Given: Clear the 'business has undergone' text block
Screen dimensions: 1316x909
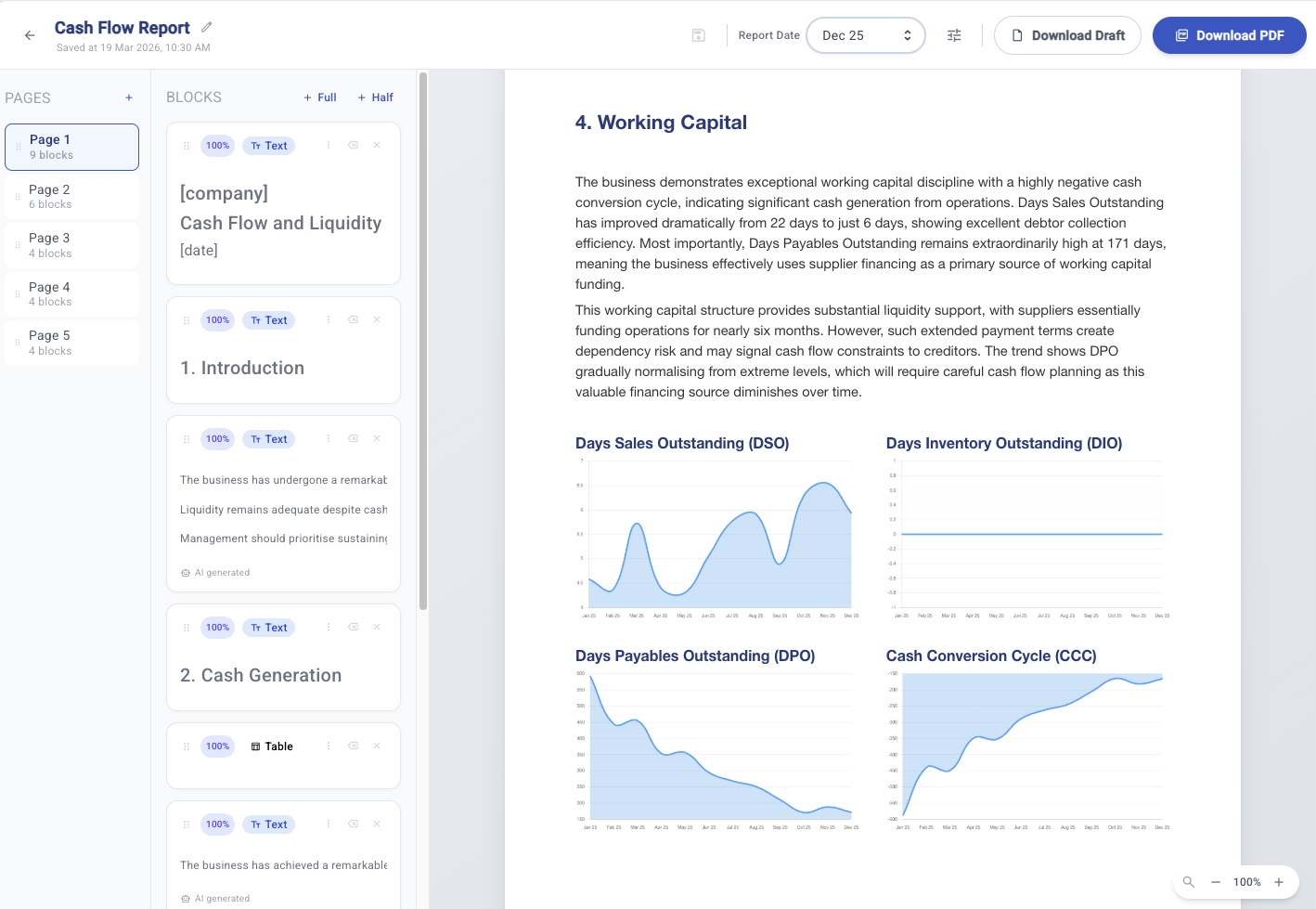Looking at the screenshot, I should tap(354, 438).
